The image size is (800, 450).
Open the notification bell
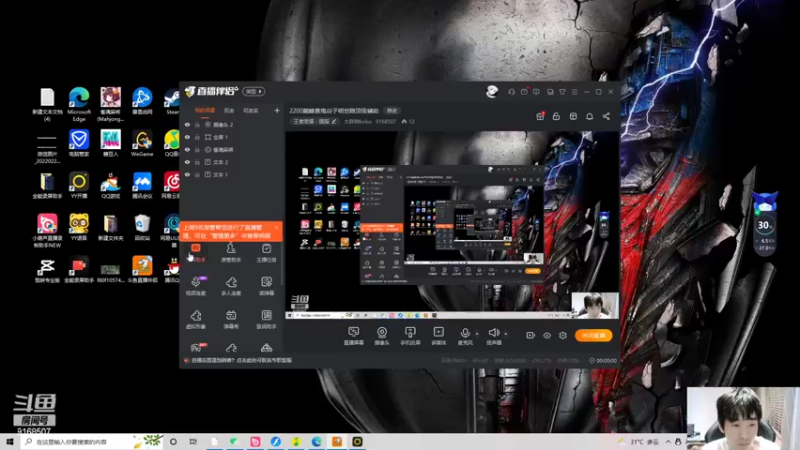point(589,116)
